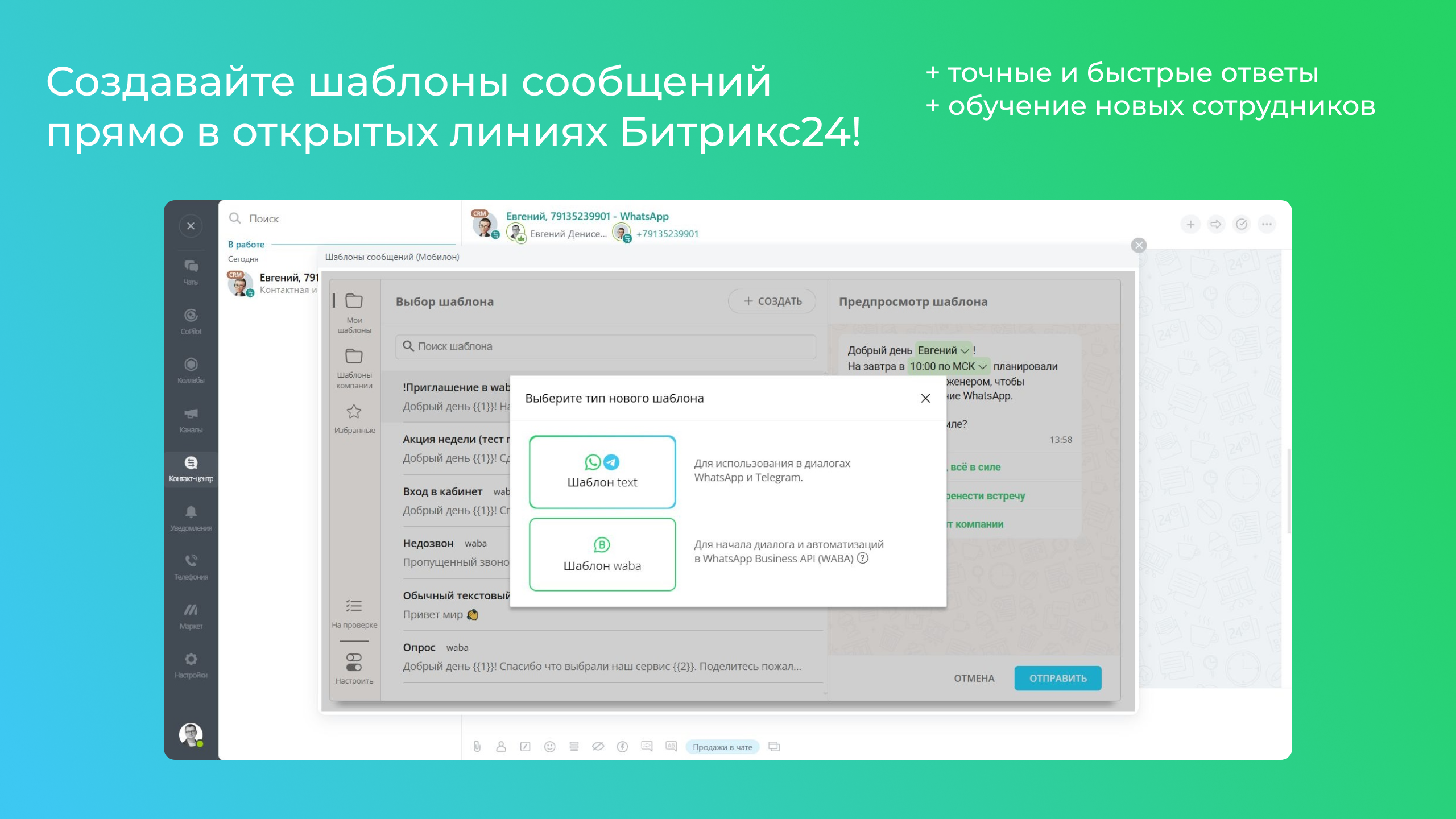The width and height of the screenshot is (1456, 819).
Task: Open the three-dots chat menu
Action: click(1267, 224)
